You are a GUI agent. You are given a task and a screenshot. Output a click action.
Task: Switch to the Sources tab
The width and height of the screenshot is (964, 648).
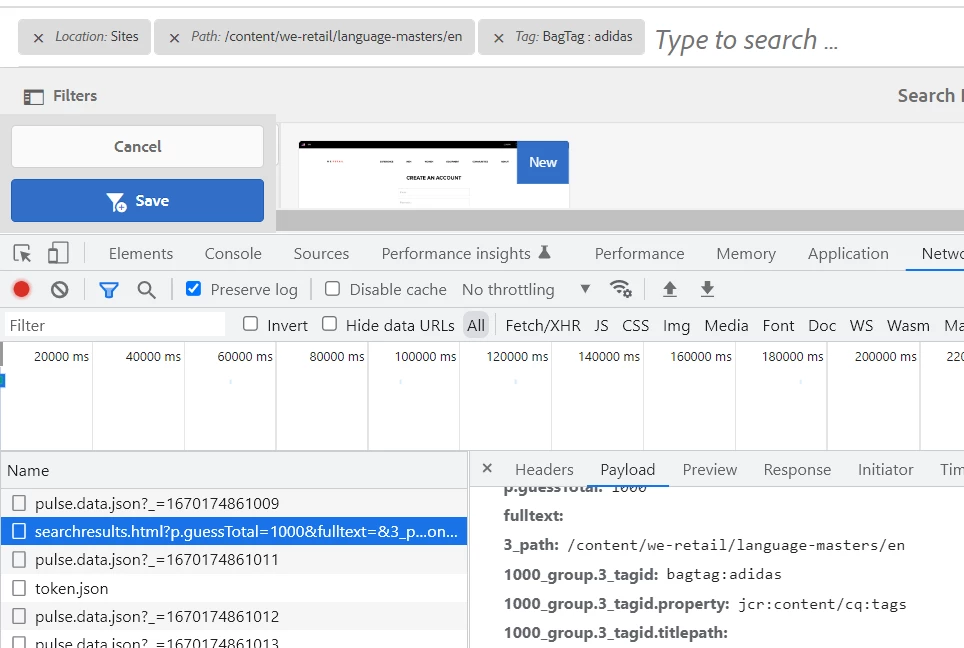point(321,253)
